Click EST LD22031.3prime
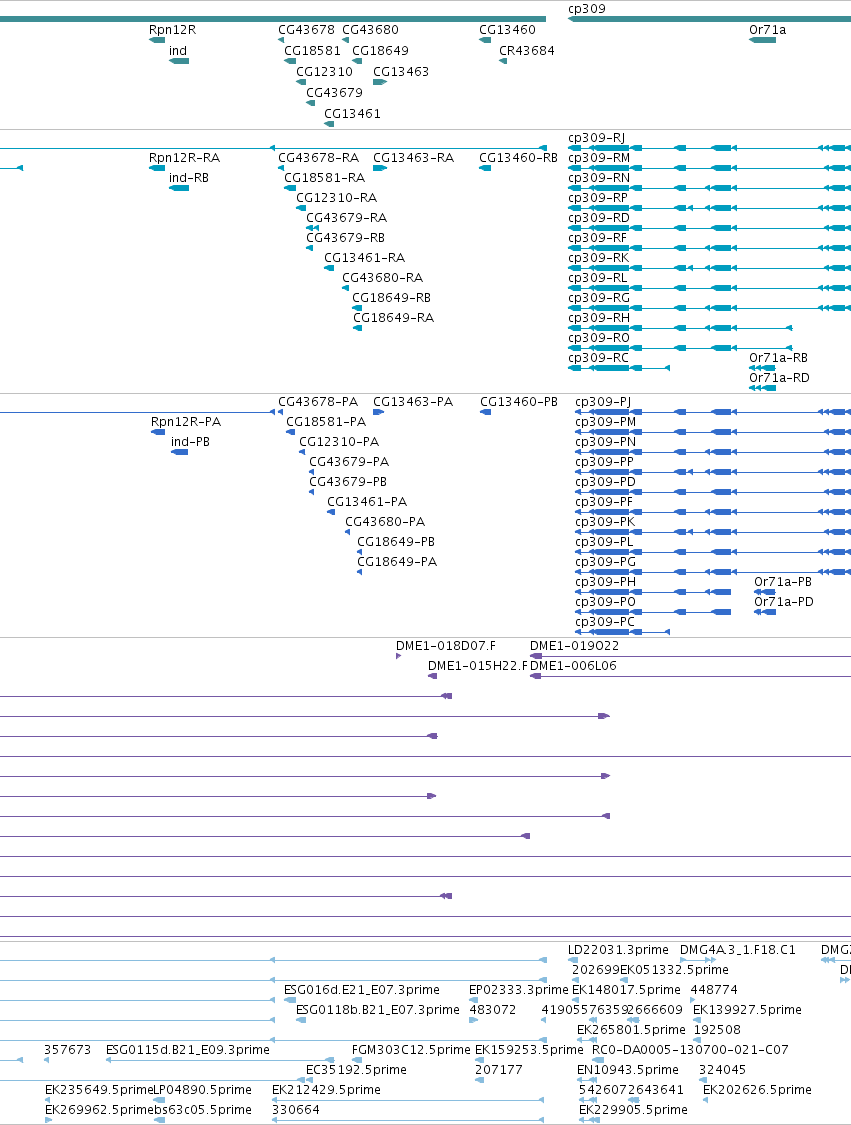 tap(618, 950)
